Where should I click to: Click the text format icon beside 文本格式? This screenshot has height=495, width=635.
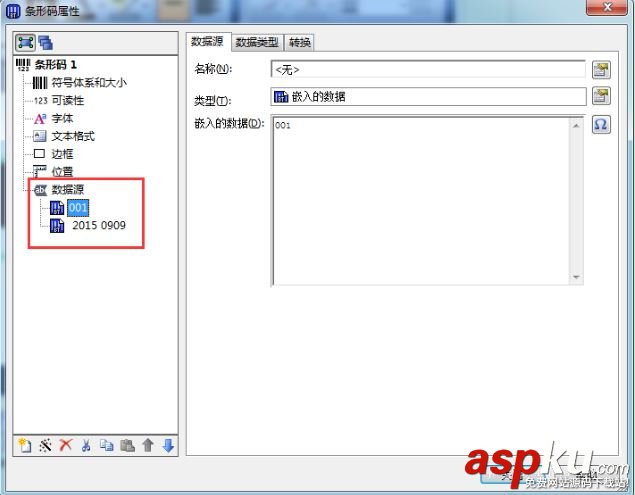[x=40, y=136]
